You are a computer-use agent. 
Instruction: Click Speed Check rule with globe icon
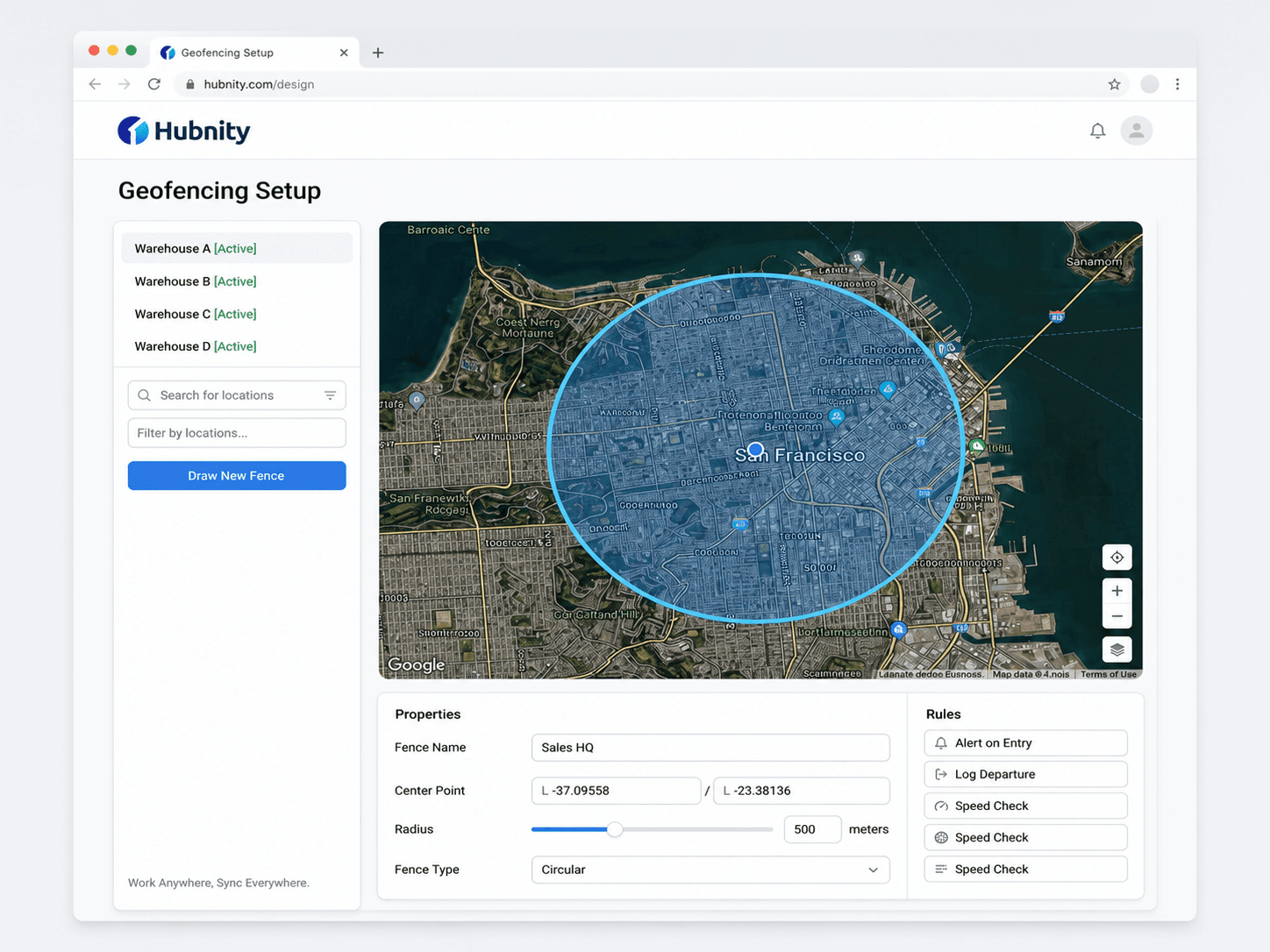(x=1025, y=838)
